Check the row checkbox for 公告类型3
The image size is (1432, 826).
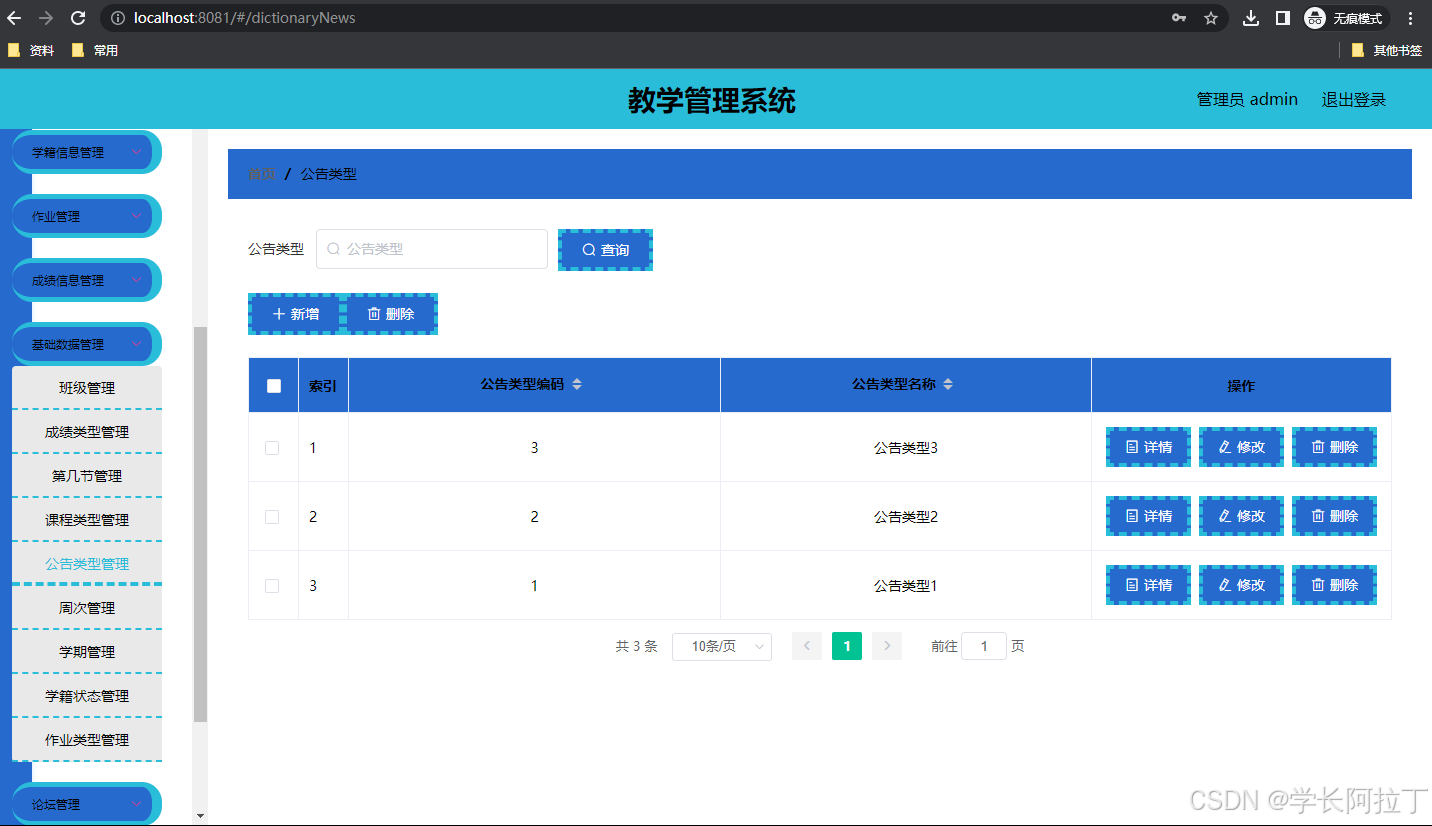pyautogui.click(x=272, y=447)
